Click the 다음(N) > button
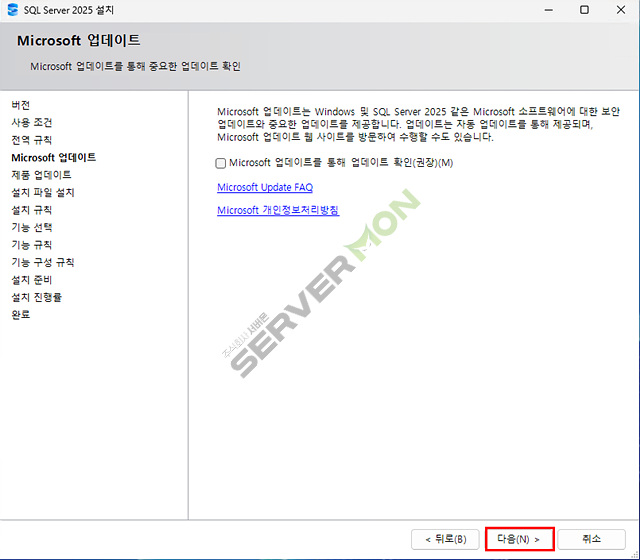This screenshot has width=640, height=560. coord(519,539)
